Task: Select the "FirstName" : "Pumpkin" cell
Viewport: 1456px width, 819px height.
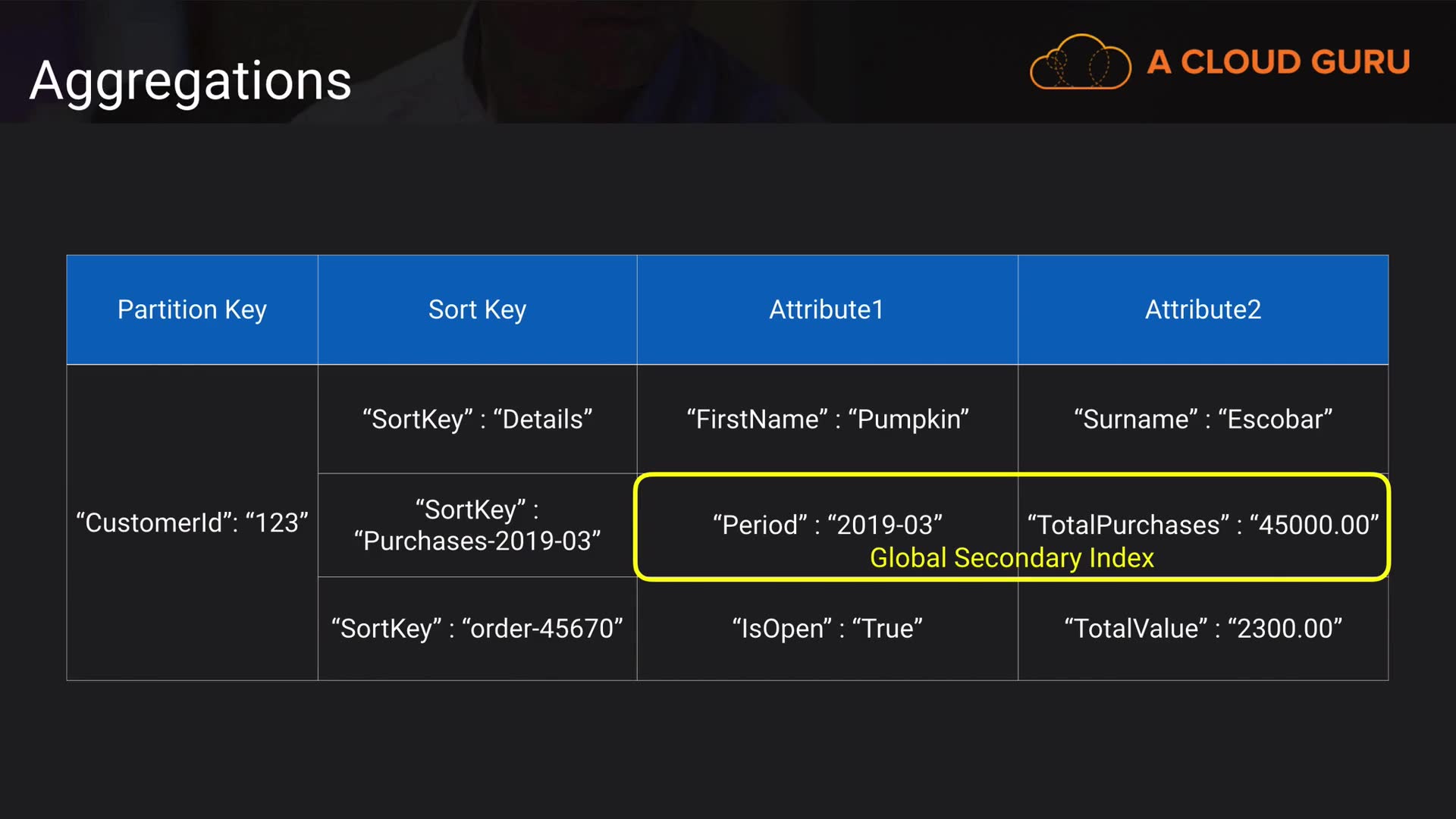Action: pyautogui.click(x=827, y=419)
